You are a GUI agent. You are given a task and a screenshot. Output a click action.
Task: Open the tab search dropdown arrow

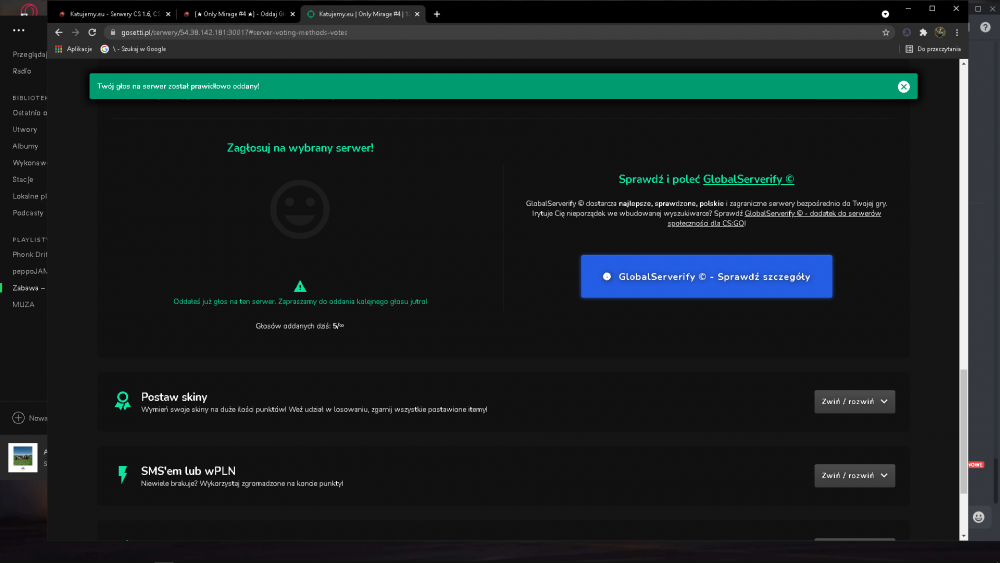(885, 14)
